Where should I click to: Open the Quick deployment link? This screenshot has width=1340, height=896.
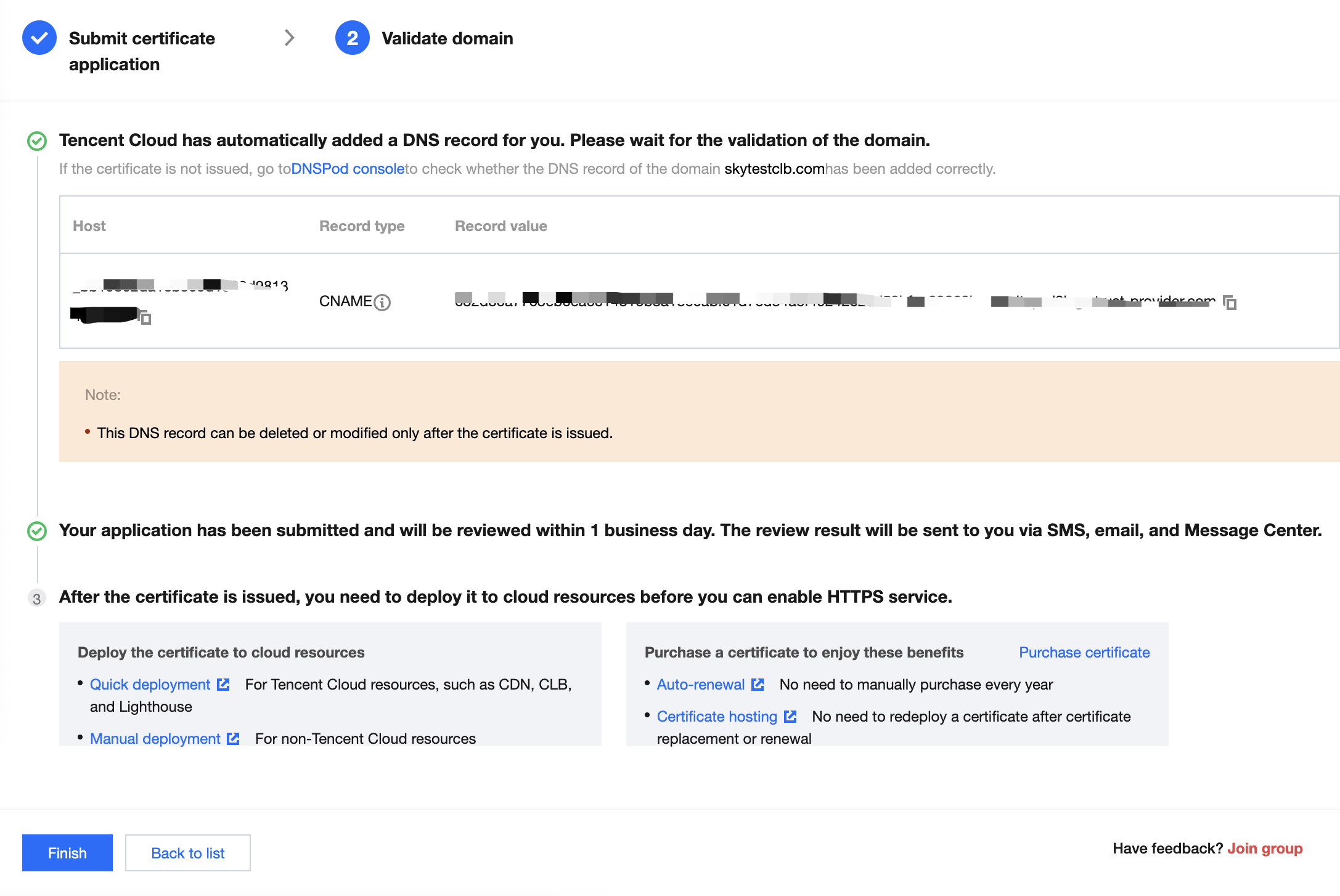tap(150, 685)
